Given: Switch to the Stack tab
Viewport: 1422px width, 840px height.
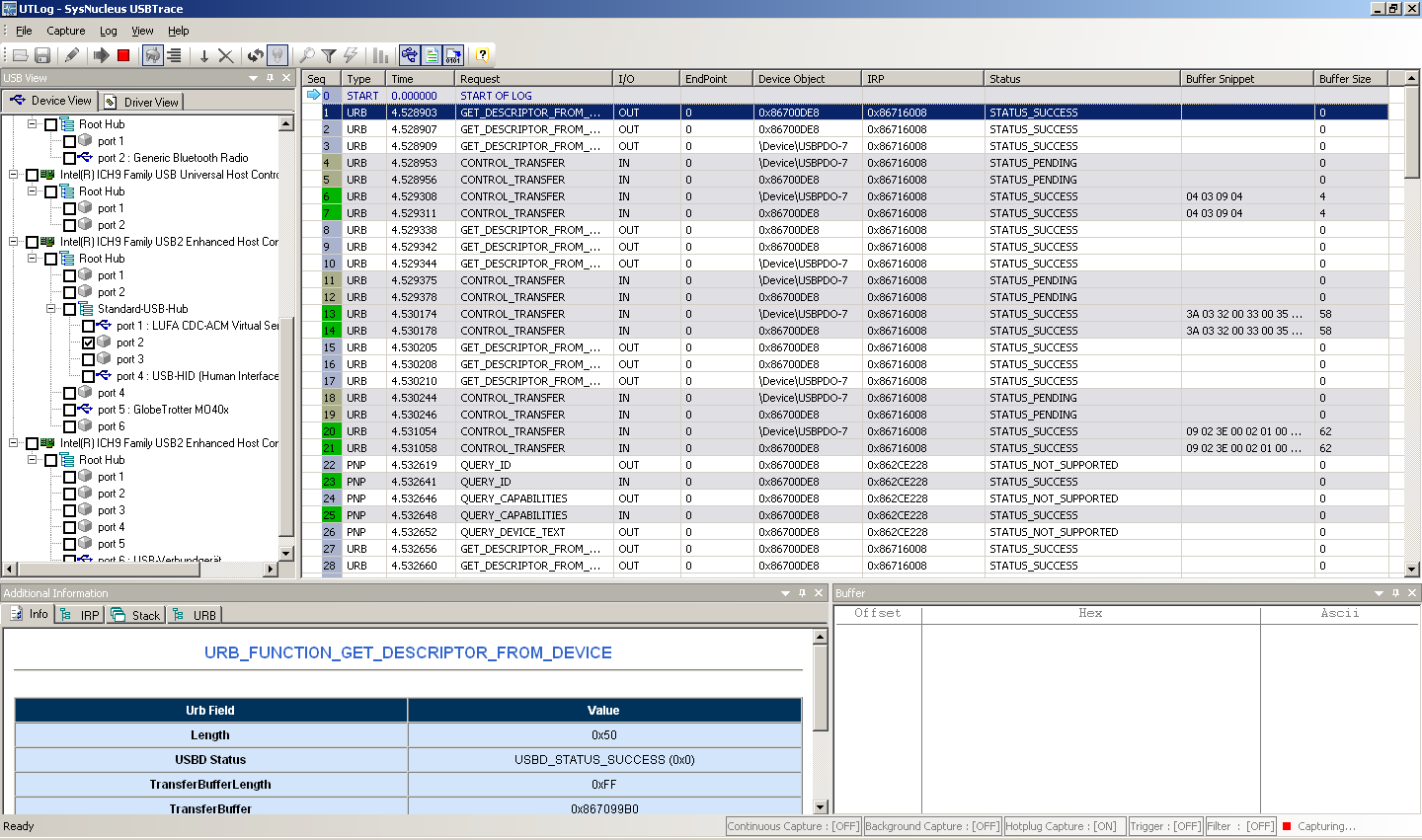Looking at the screenshot, I should [135, 615].
